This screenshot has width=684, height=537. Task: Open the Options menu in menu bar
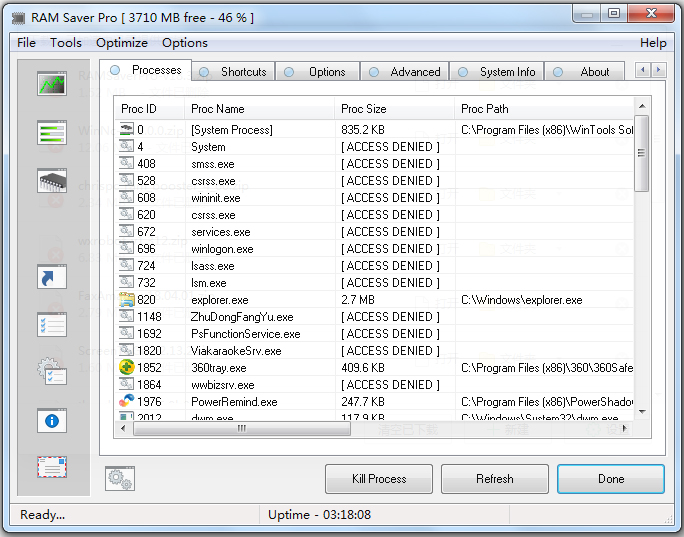coord(185,43)
